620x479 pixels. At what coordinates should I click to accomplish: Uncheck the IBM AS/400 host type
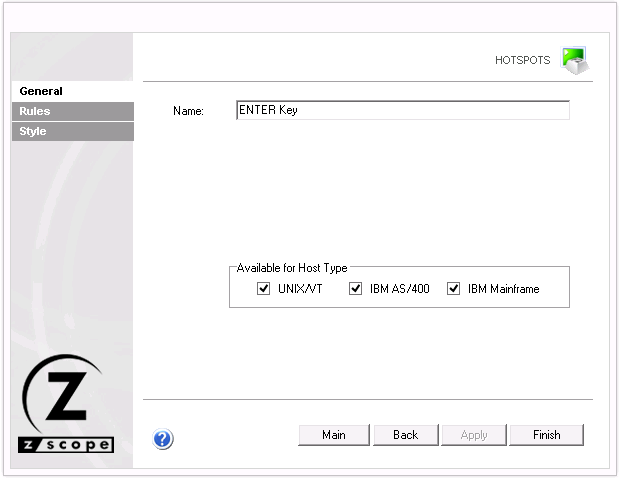point(355,288)
